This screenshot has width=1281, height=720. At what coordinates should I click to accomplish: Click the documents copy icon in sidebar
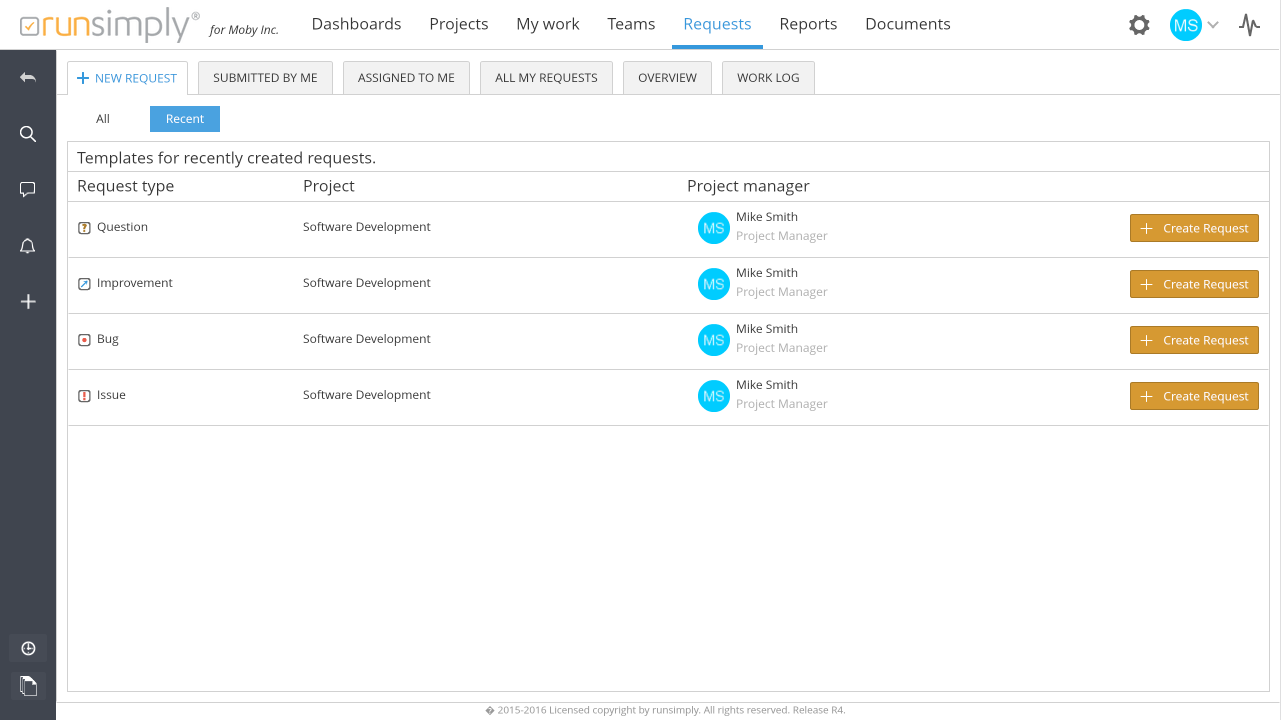[28, 685]
